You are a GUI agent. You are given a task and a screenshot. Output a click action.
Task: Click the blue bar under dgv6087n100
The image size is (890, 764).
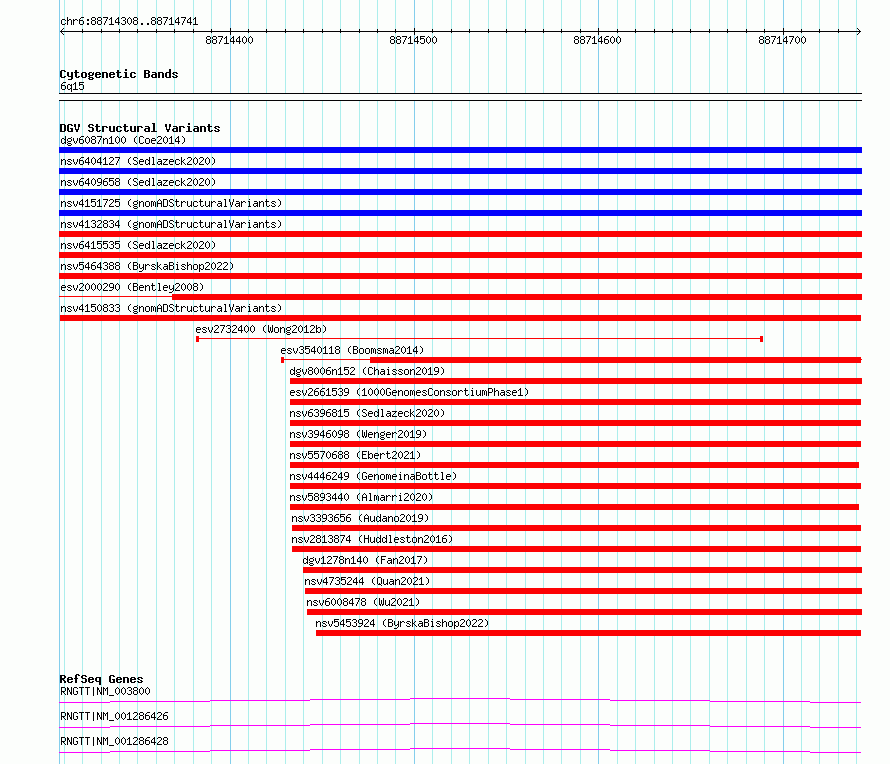tap(460, 150)
